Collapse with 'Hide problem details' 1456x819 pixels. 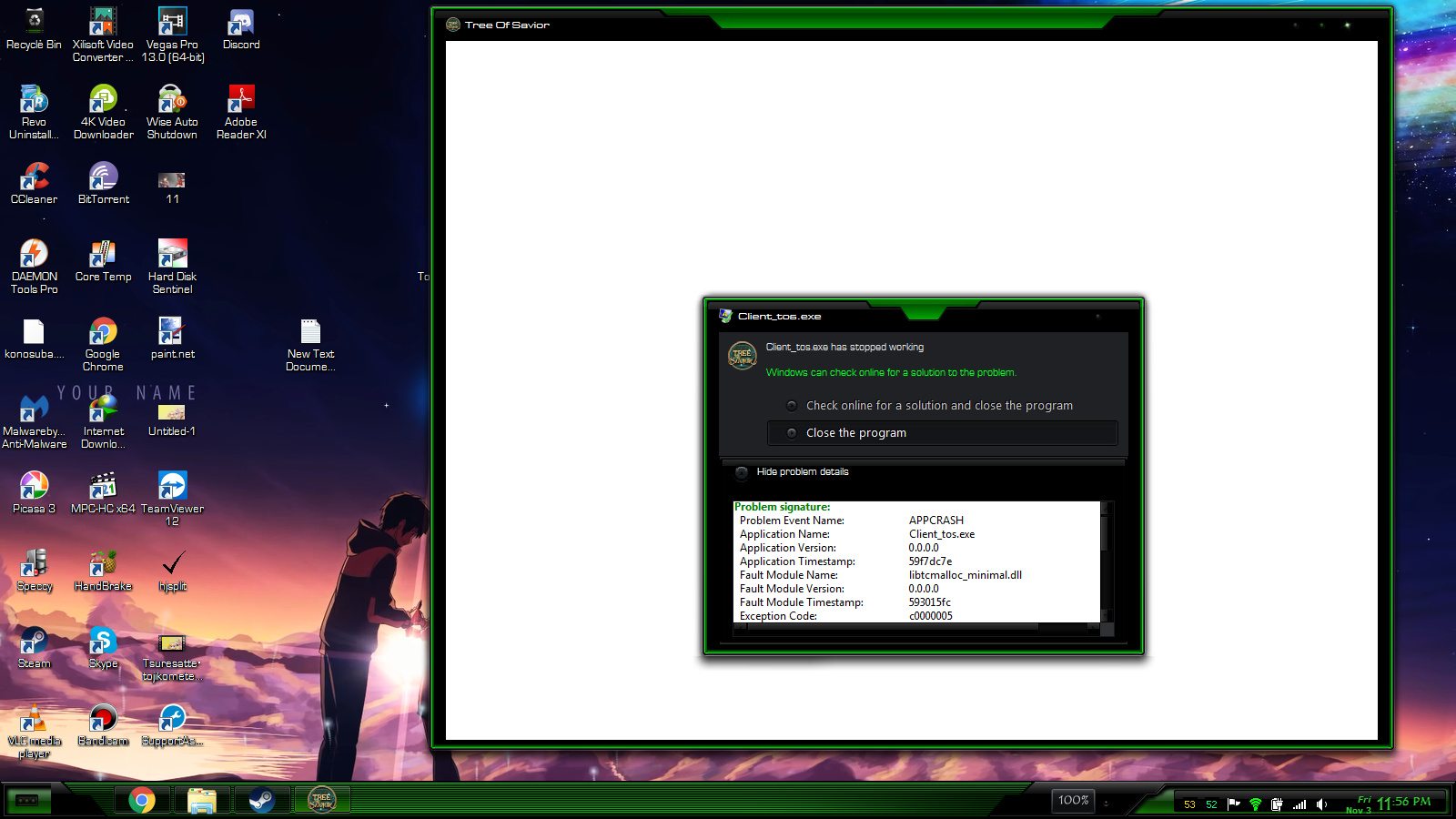click(x=802, y=472)
